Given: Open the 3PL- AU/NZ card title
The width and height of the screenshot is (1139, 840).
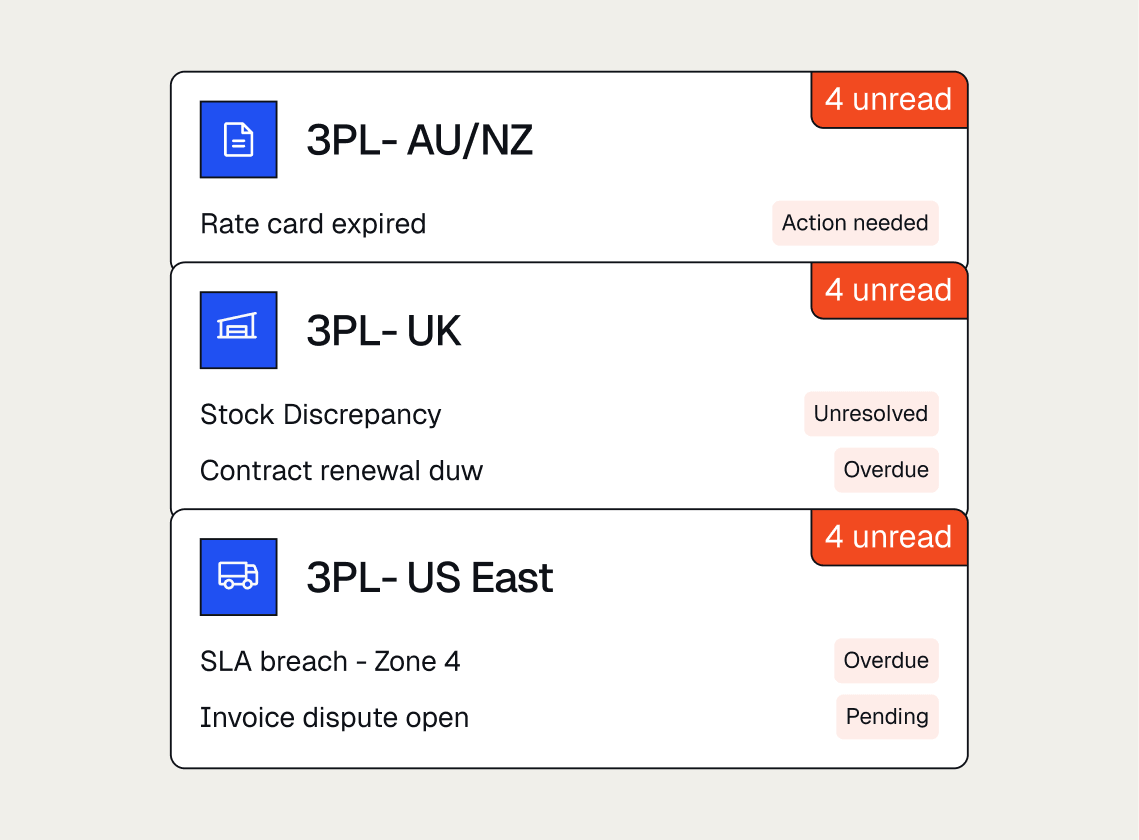Looking at the screenshot, I should [x=419, y=140].
